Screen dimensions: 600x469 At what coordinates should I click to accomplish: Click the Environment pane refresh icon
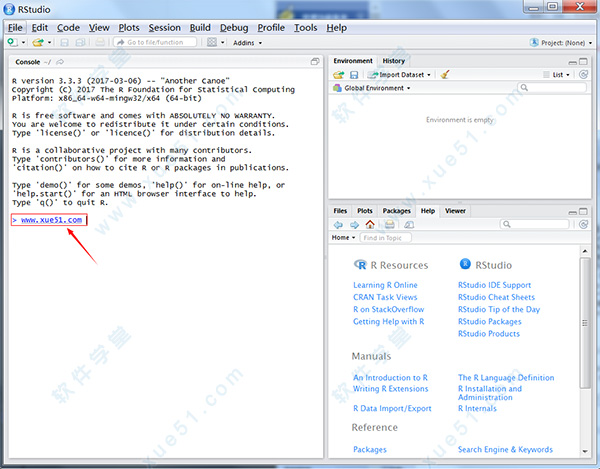[583, 75]
